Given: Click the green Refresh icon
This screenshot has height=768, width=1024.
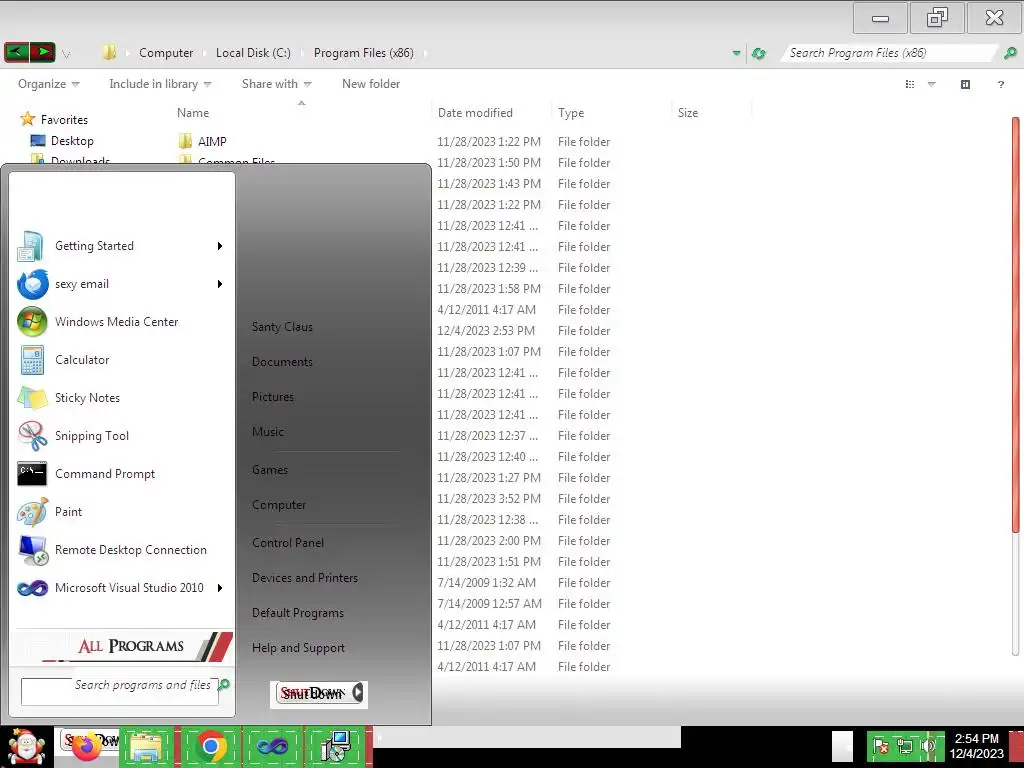Looking at the screenshot, I should click(x=758, y=53).
